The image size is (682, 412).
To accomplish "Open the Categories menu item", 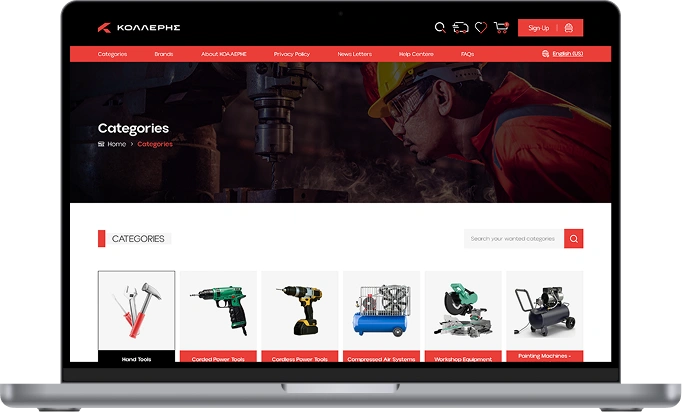I will point(112,54).
